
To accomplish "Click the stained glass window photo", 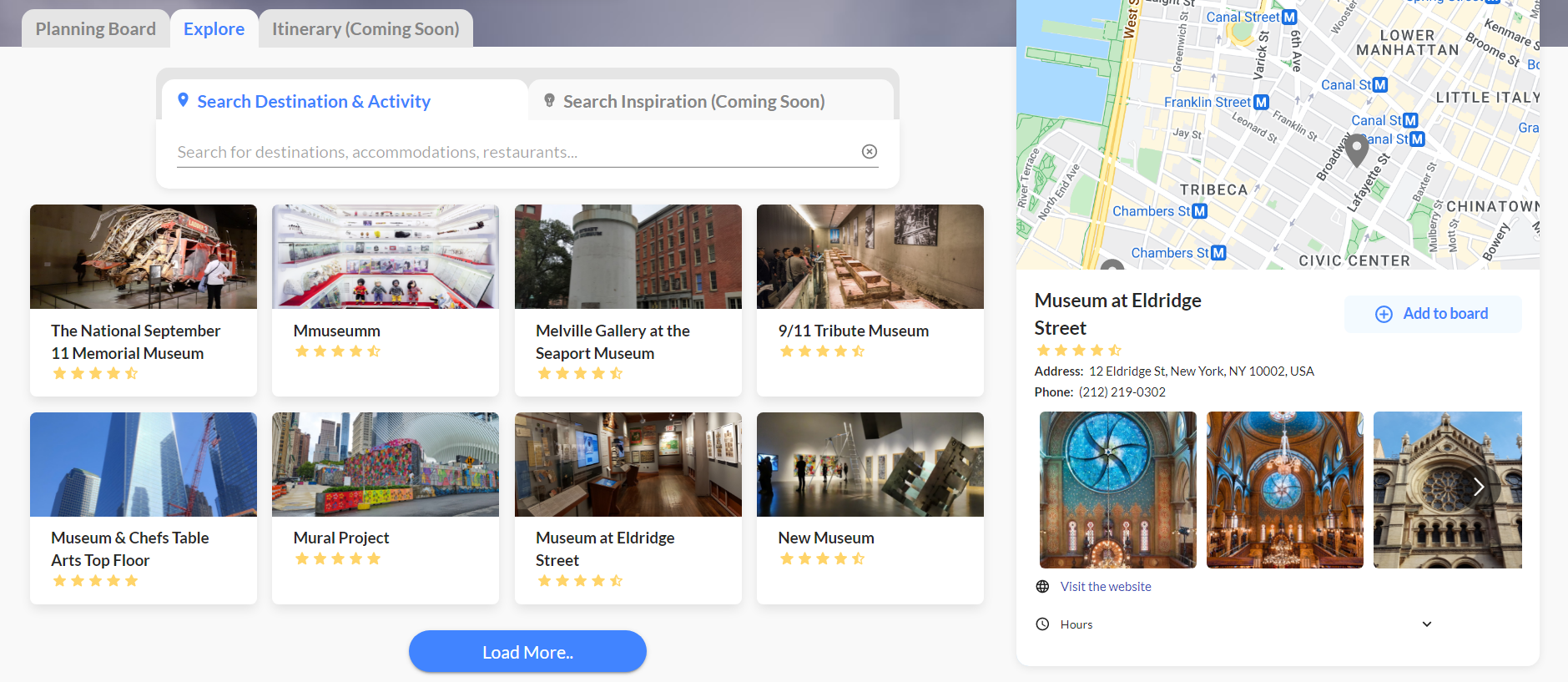I will (x=1117, y=489).
